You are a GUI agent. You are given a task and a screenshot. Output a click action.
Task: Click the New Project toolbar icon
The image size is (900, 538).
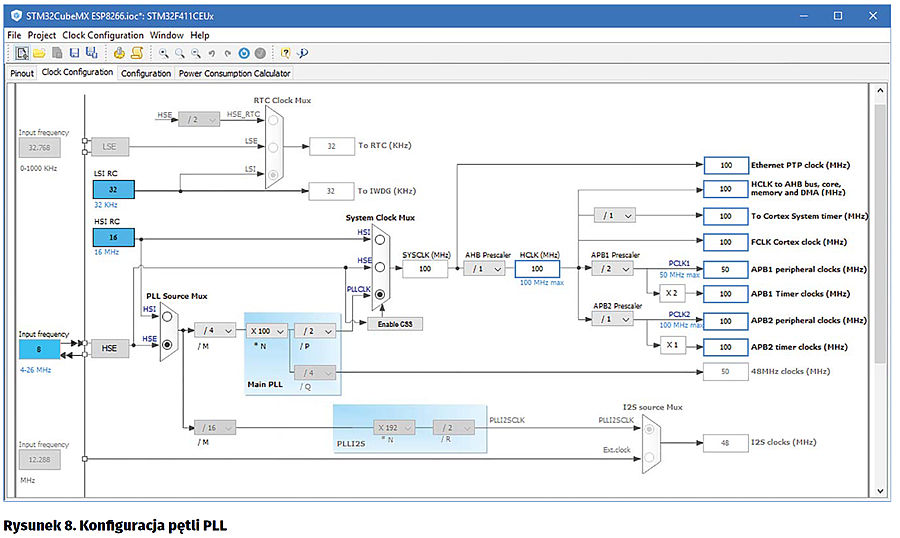(22, 53)
